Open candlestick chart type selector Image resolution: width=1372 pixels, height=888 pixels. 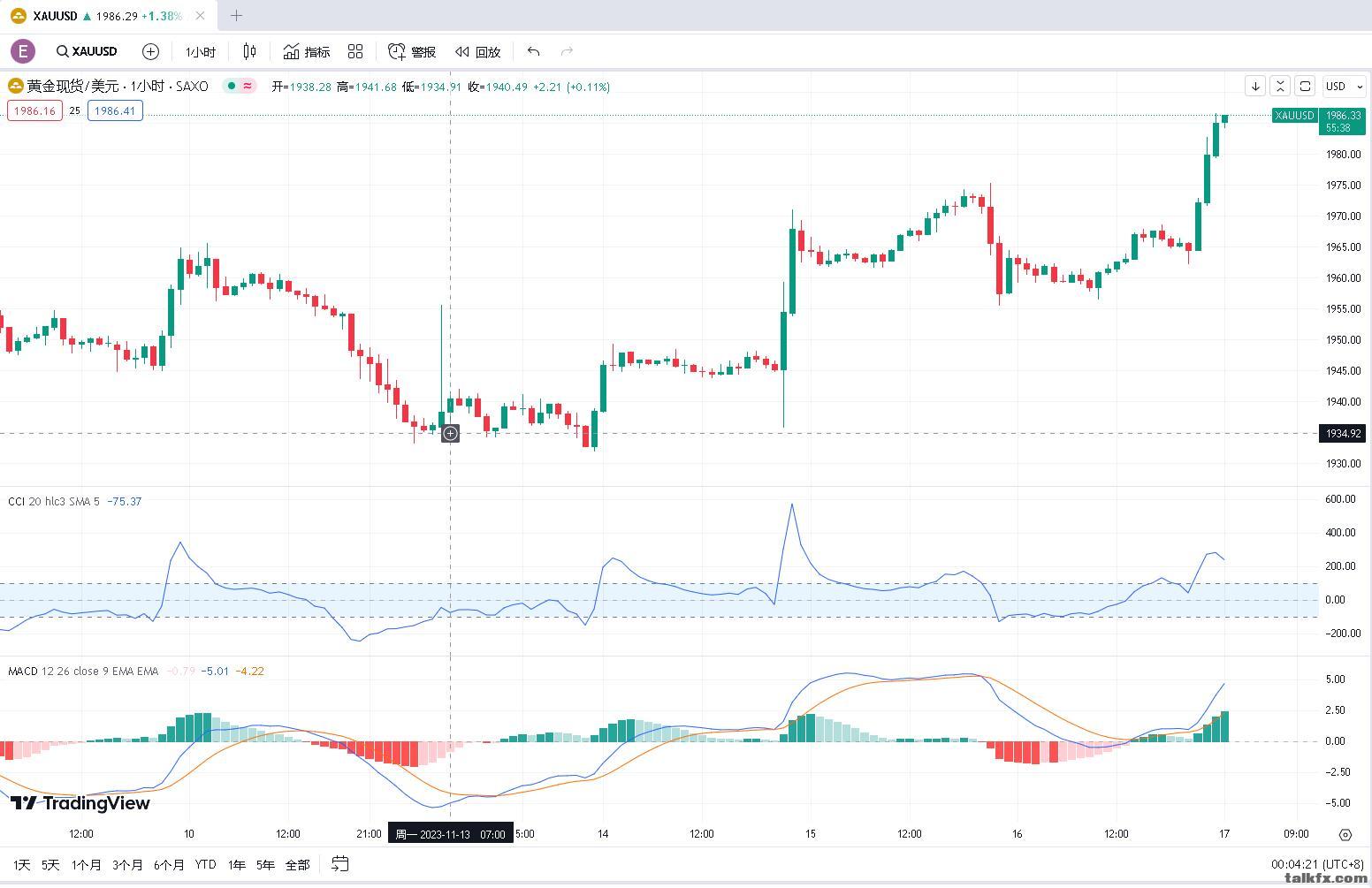click(x=249, y=52)
